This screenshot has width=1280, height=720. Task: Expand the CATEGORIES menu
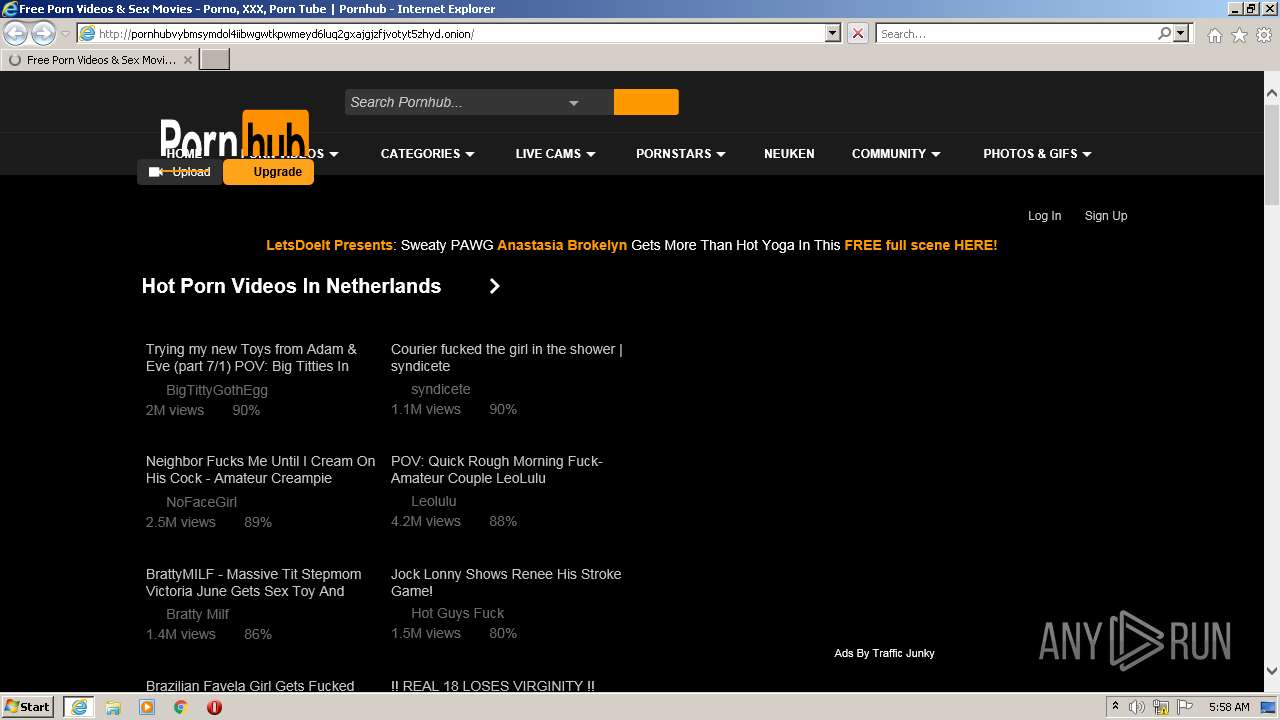(x=427, y=153)
